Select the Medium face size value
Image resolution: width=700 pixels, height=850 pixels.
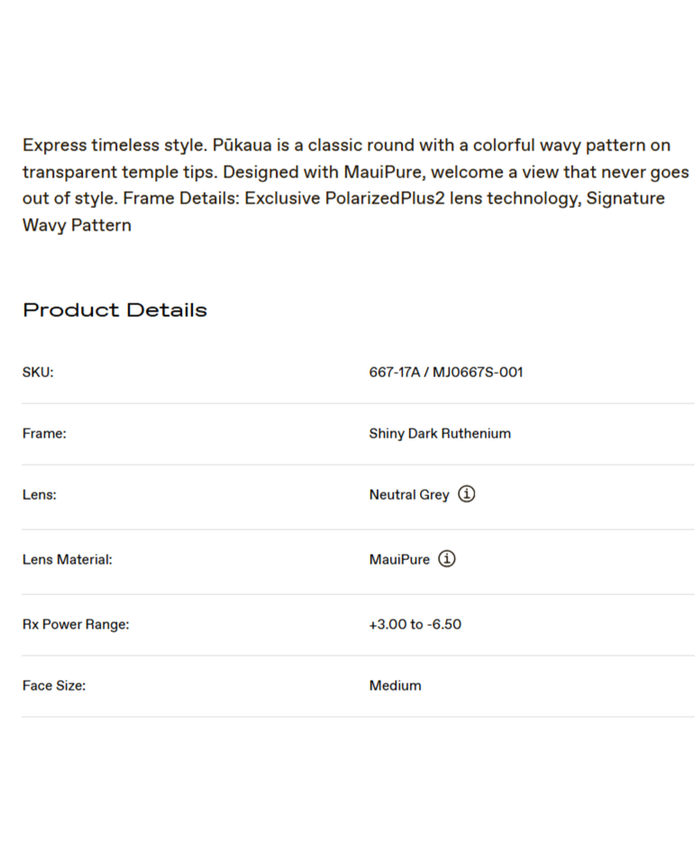pyautogui.click(x=395, y=686)
